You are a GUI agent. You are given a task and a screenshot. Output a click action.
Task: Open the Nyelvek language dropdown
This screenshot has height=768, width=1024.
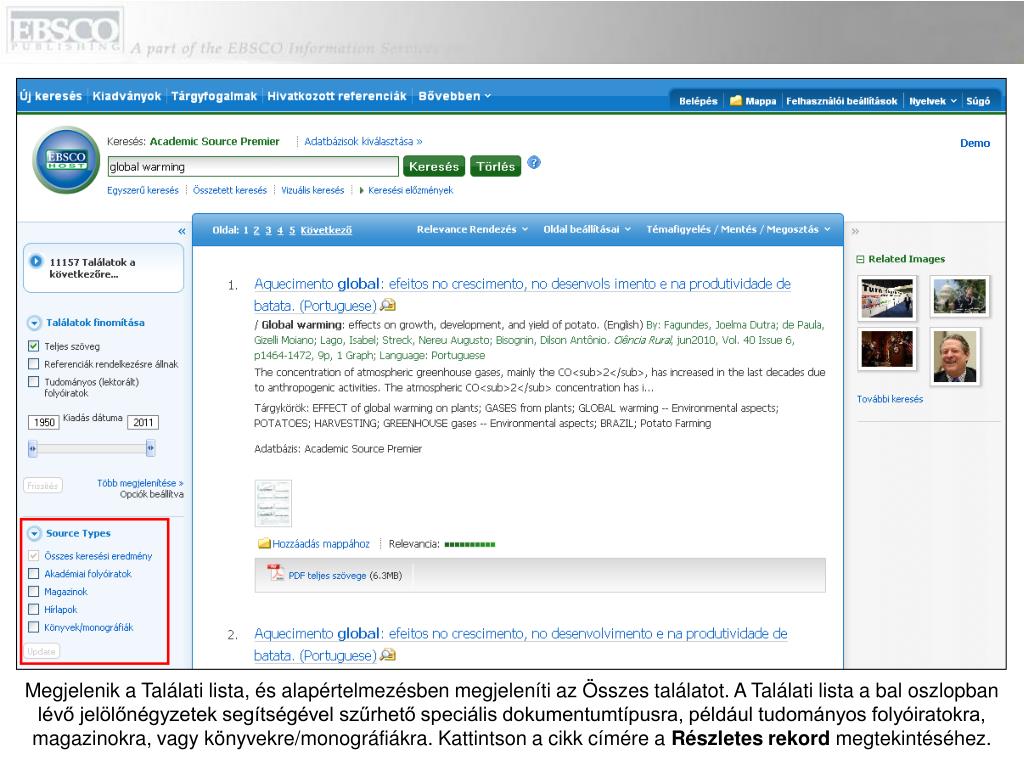tap(933, 101)
